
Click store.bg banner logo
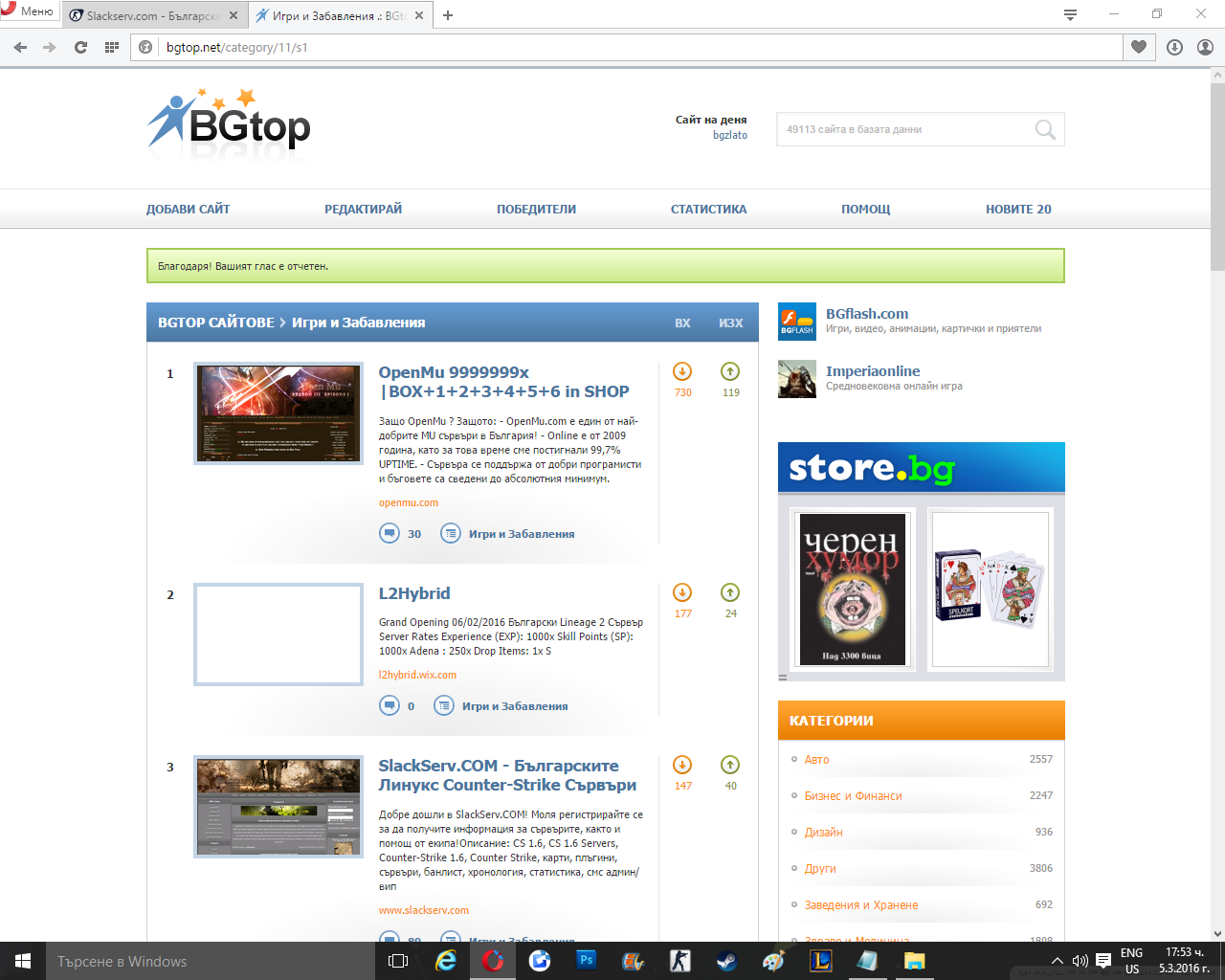coord(872,468)
